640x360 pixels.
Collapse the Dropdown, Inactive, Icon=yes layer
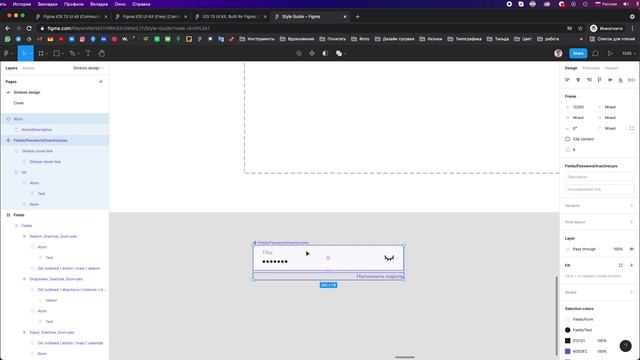[x=24, y=279]
